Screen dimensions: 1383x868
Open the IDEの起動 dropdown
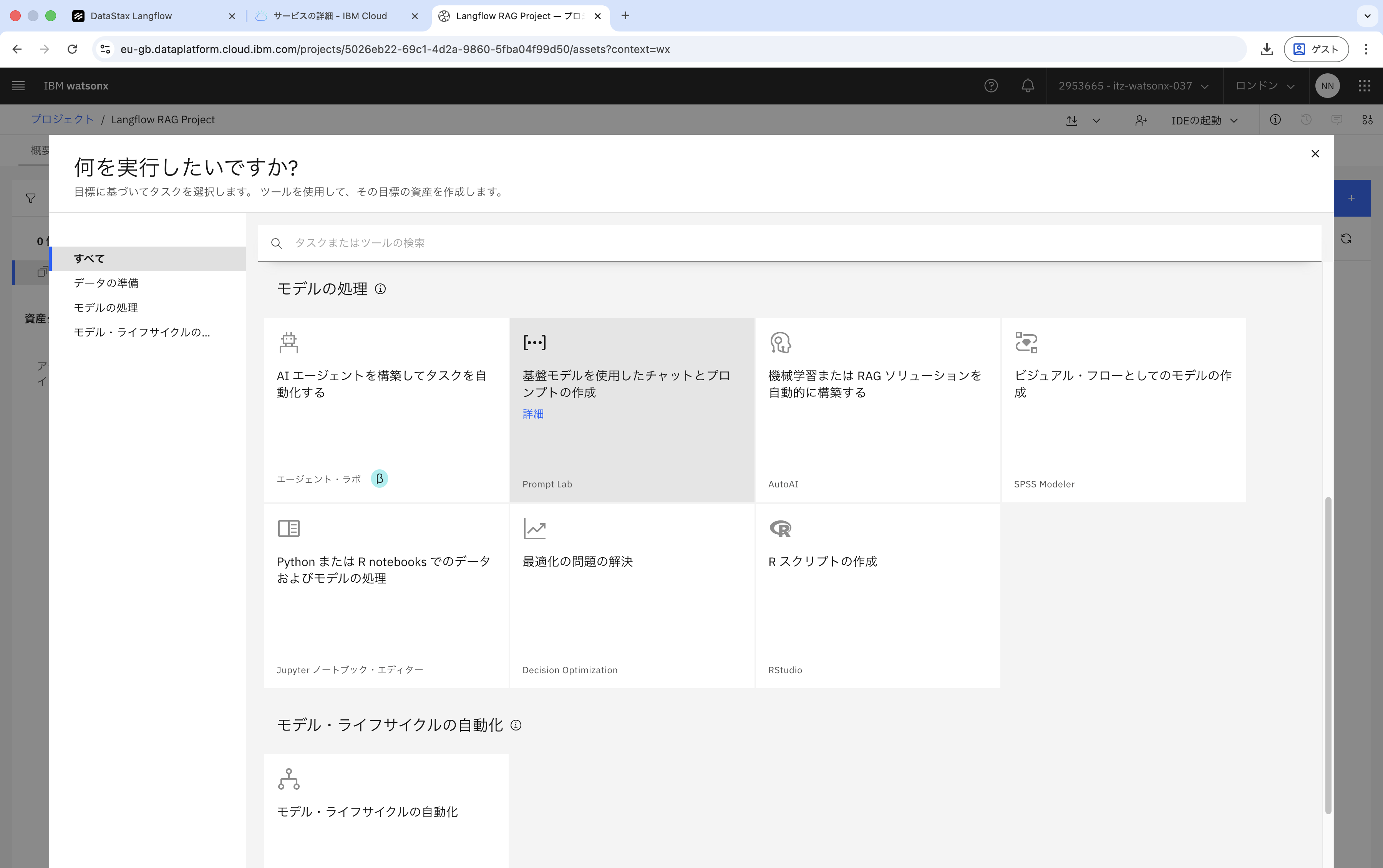pyautogui.click(x=1204, y=120)
